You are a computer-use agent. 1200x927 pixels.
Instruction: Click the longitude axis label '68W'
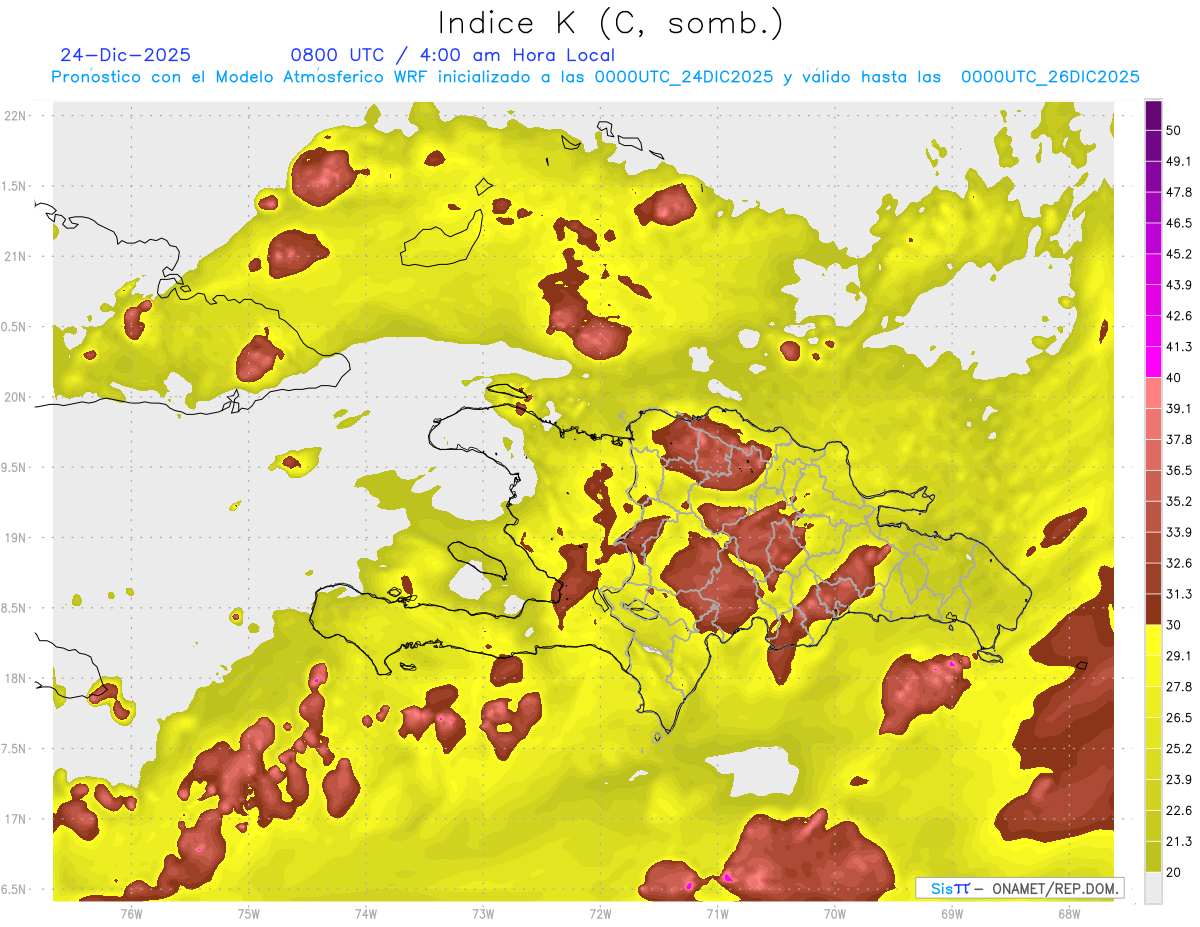1069,913
